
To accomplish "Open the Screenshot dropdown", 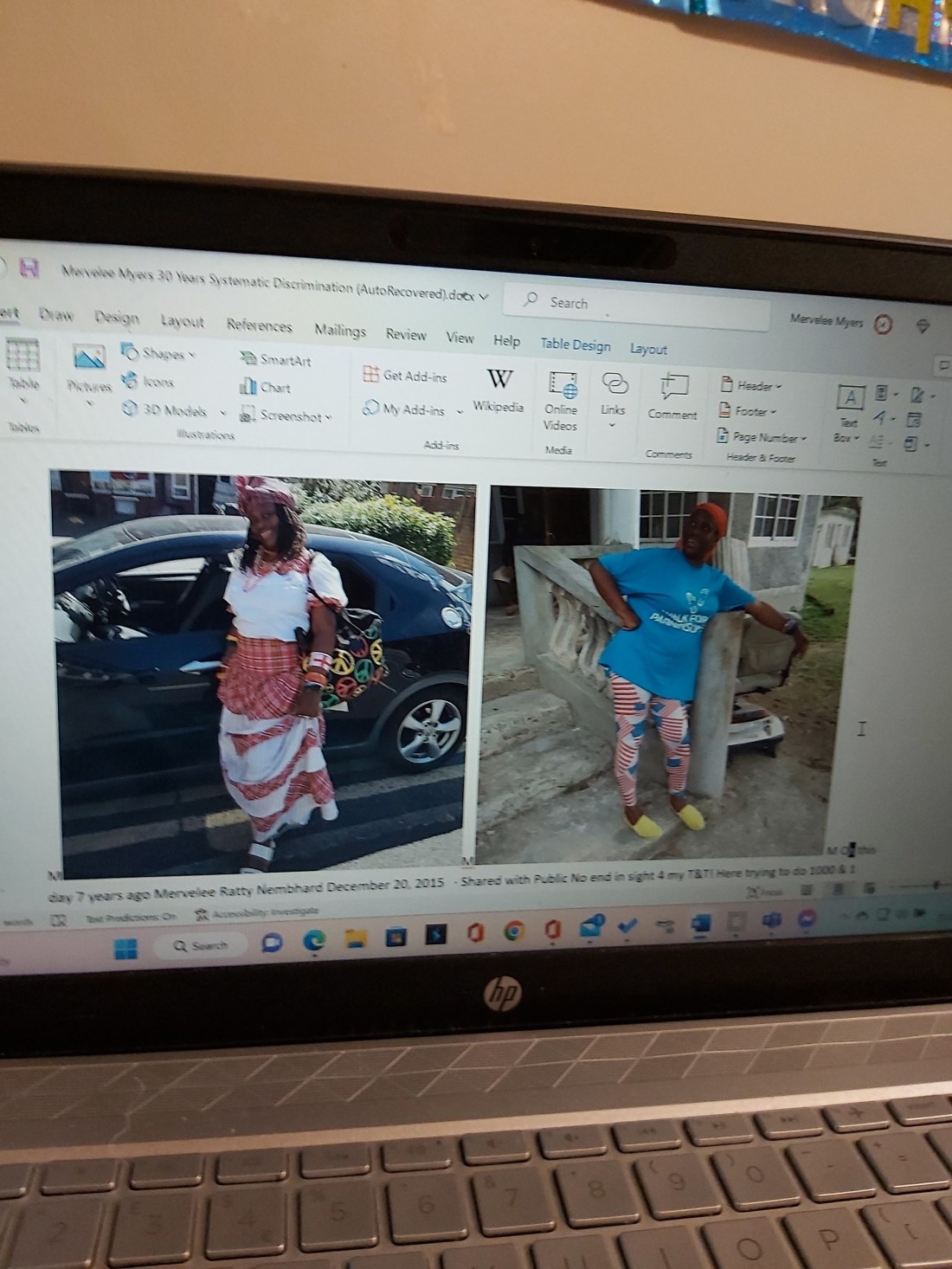I will pos(285,416).
